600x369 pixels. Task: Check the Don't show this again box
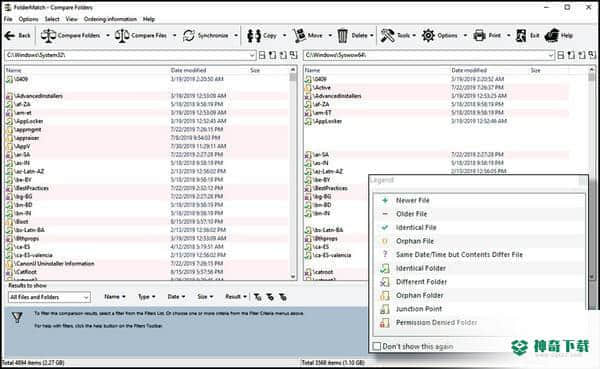pyautogui.click(x=377, y=346)
